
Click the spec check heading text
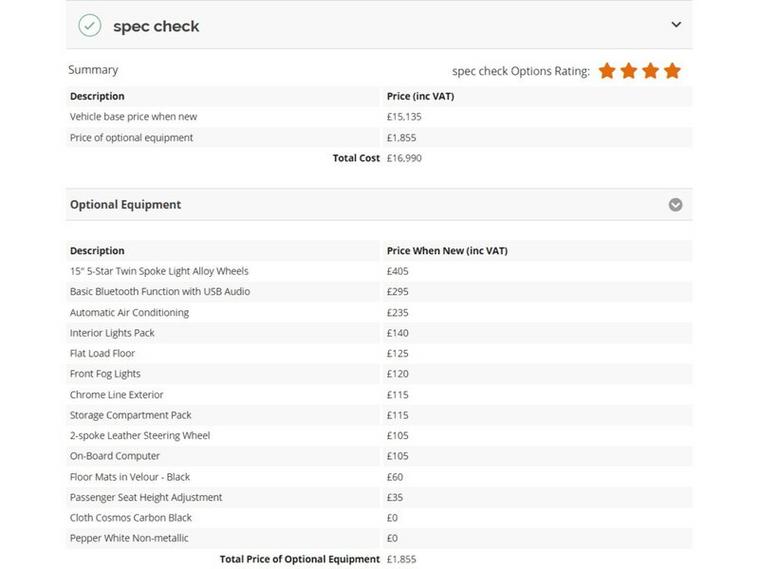(x=156, y=26)
